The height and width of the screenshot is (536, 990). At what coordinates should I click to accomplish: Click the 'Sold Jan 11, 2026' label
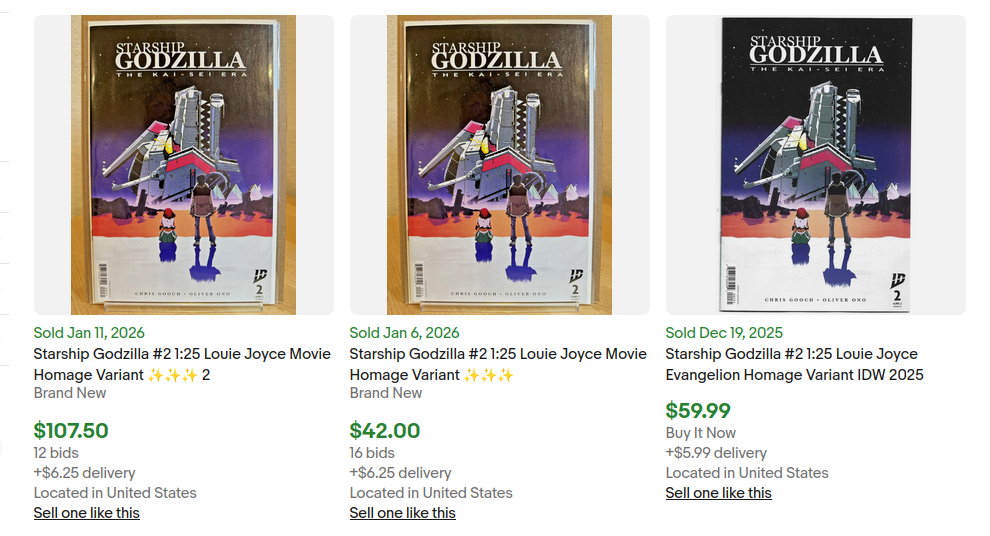pyautogui.click(x=89, y=333)
